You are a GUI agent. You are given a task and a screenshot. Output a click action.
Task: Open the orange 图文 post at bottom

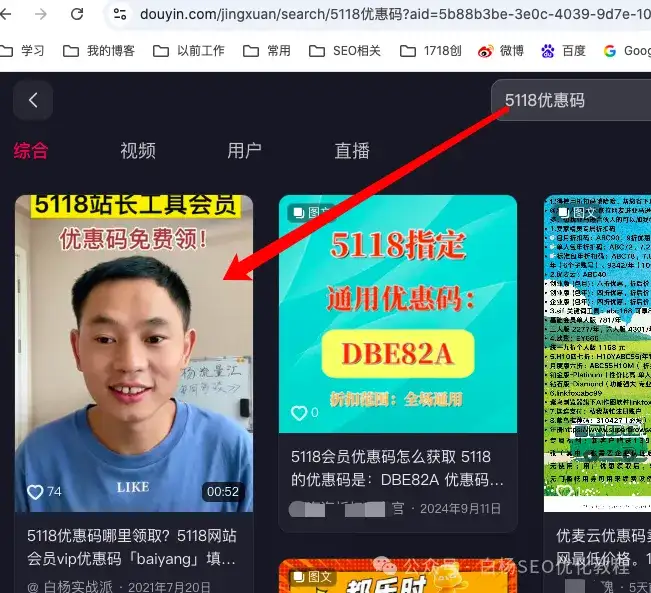pos(398,576)
